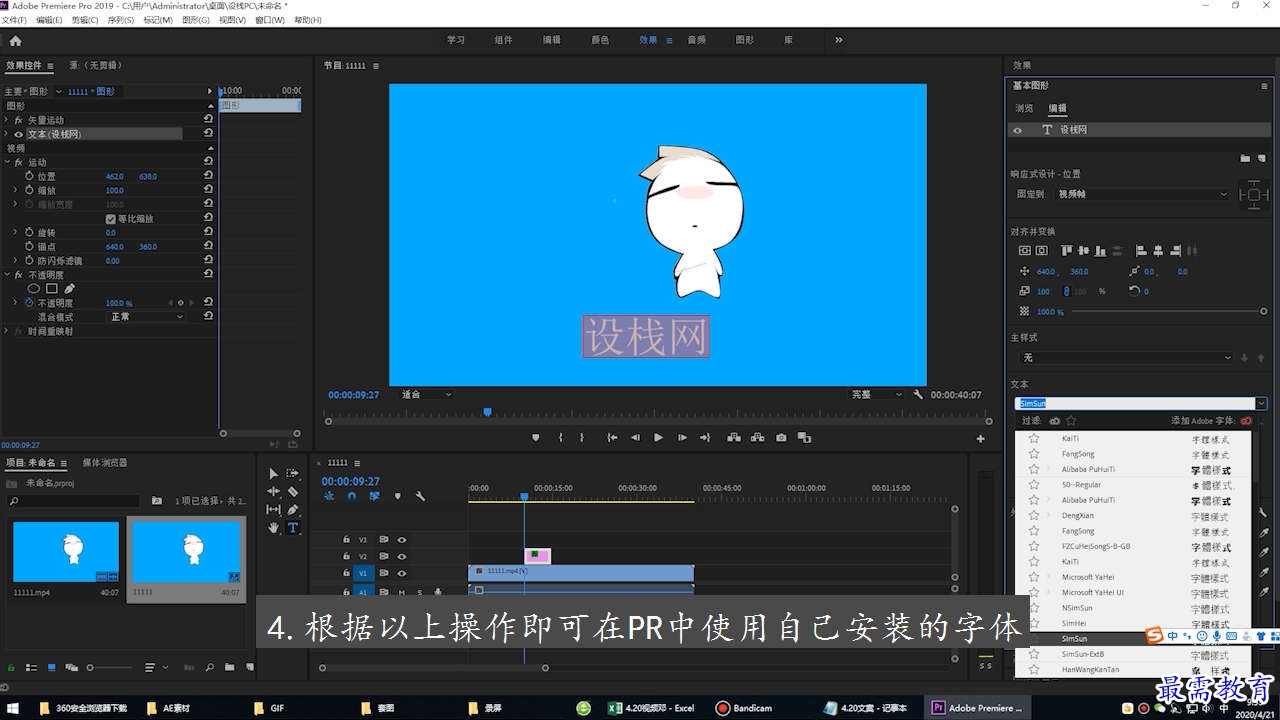The height and width of the screenshot is (720, 1280).
Task: Select the 11111.mp4 clip thumbnail
Action: 66,550
